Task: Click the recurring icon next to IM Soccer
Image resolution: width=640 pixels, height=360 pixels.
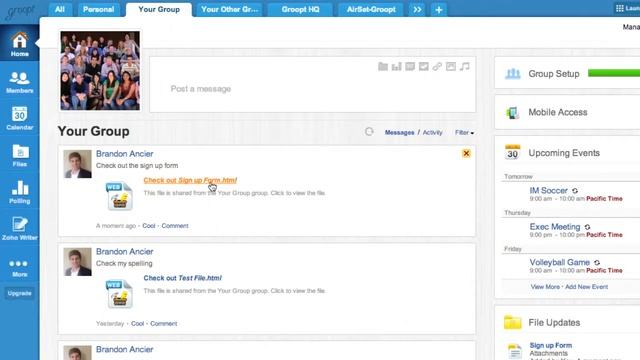Action: click(575, 191)
